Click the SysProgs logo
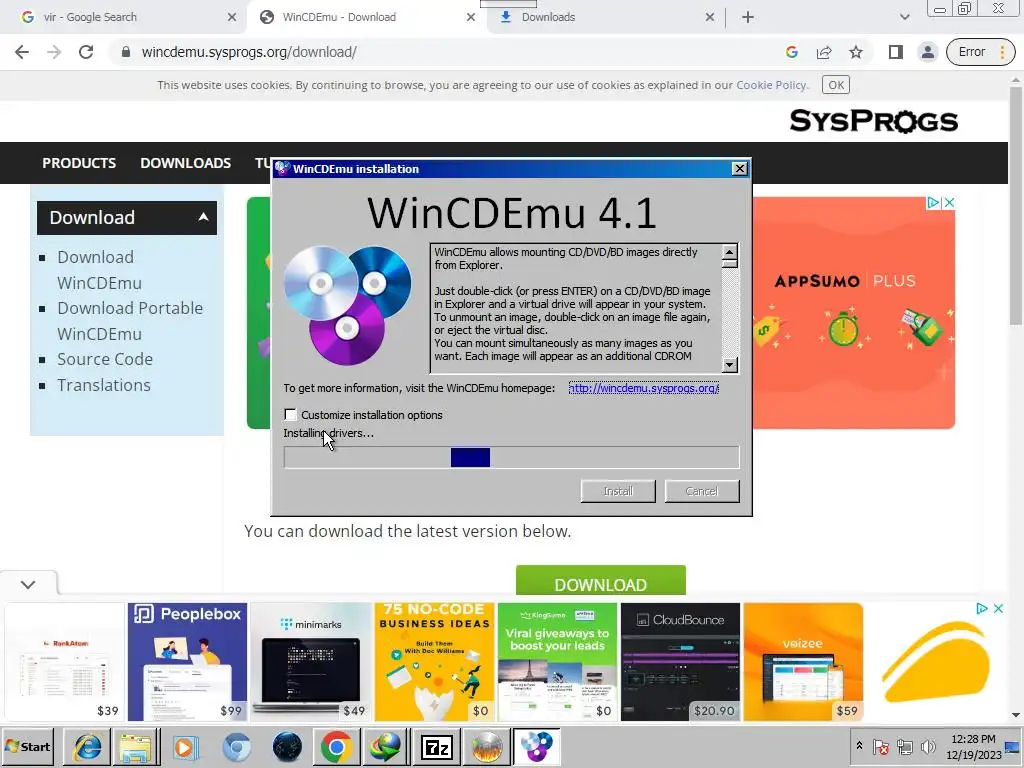This screenshot has width=1024, height=768. point(874,121)
